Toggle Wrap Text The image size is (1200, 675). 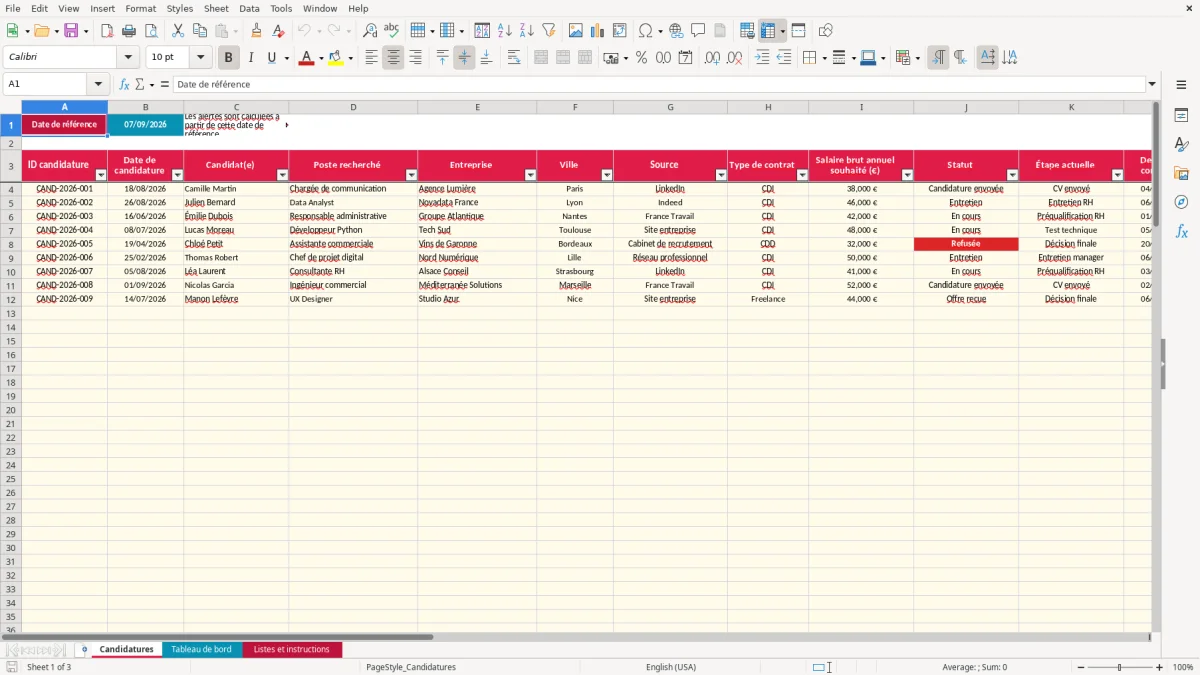tap(514, 58)
